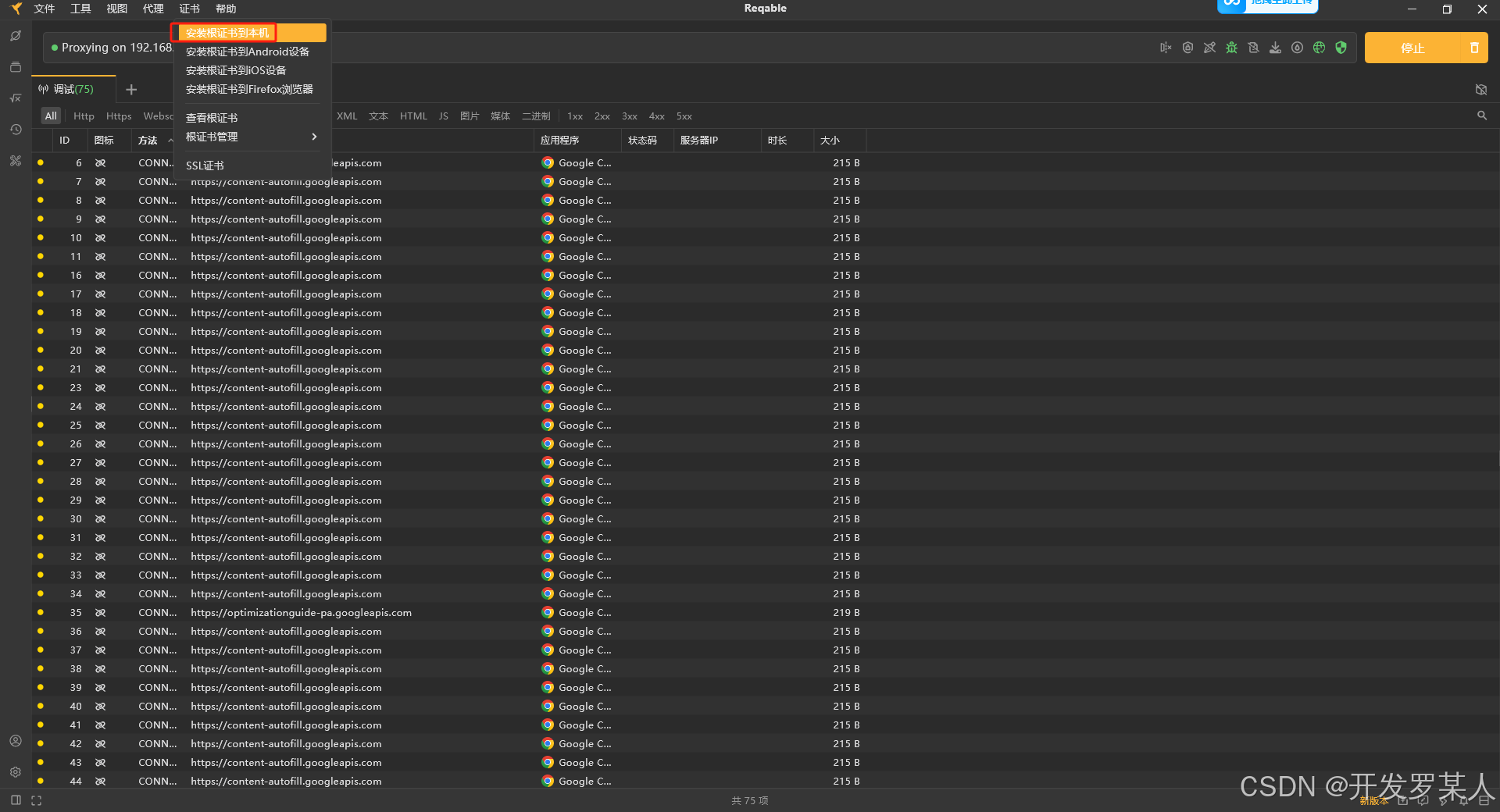Click the crossed-out pen (rewrite) icon
1500x812 pixels.
point(1209,48)
